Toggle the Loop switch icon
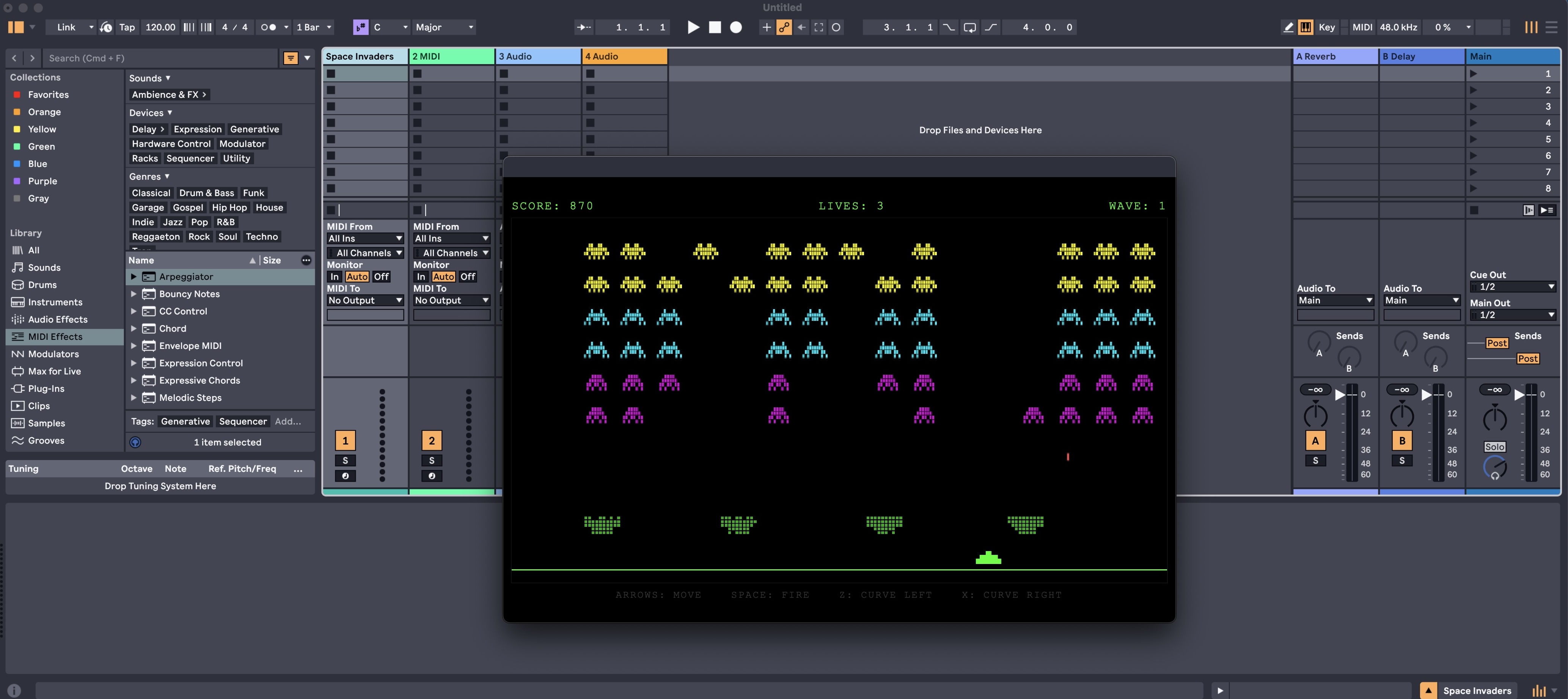Viewport: 1568px width, 699px height. tap(969, 27)
